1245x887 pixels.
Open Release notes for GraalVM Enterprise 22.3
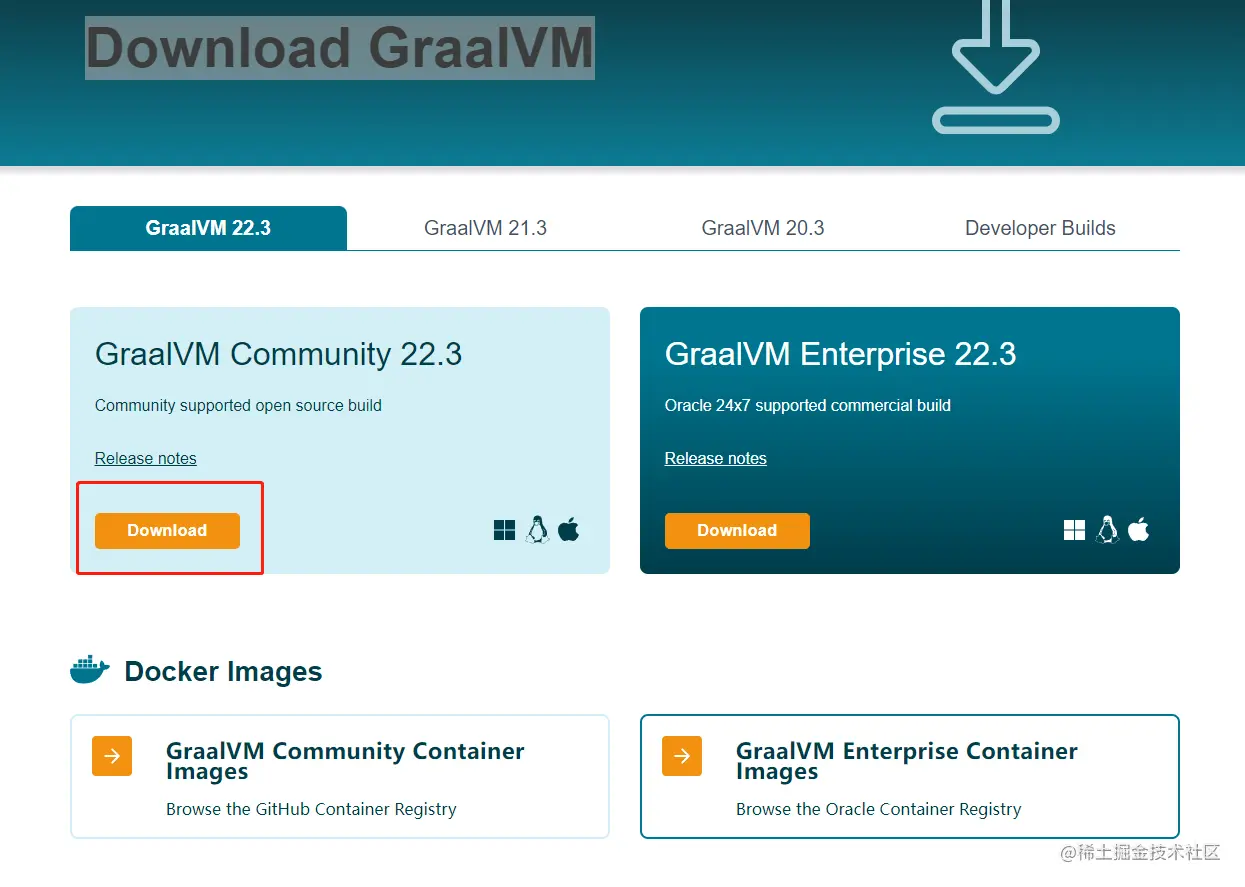pyautogui.click(x=715, y=458)
